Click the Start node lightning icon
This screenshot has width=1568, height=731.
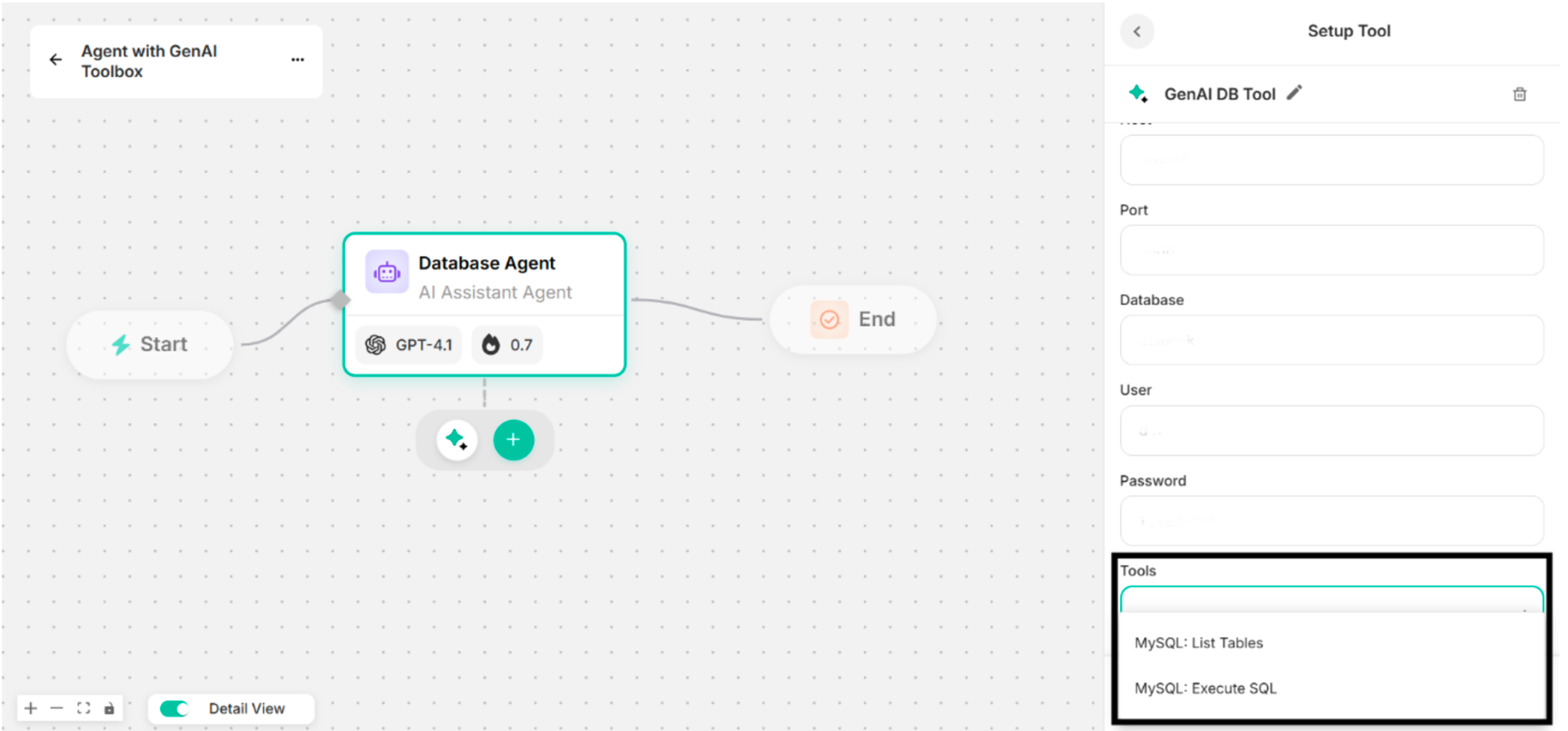(120, 344)
